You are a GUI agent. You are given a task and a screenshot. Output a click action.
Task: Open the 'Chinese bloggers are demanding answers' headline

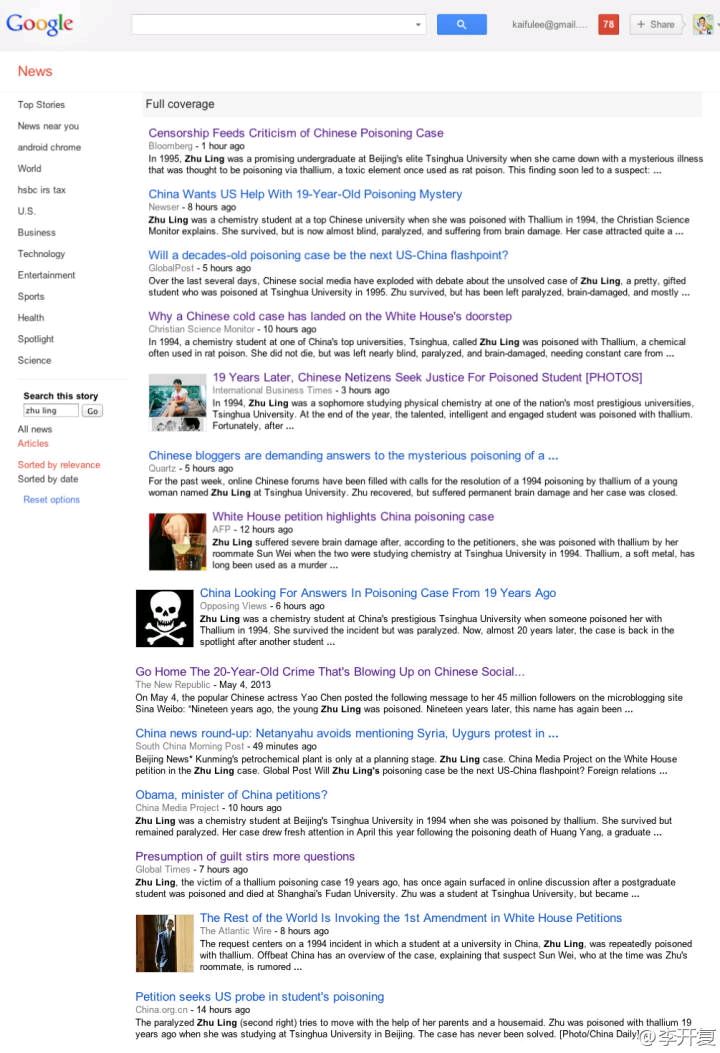(x=353, y=455)
